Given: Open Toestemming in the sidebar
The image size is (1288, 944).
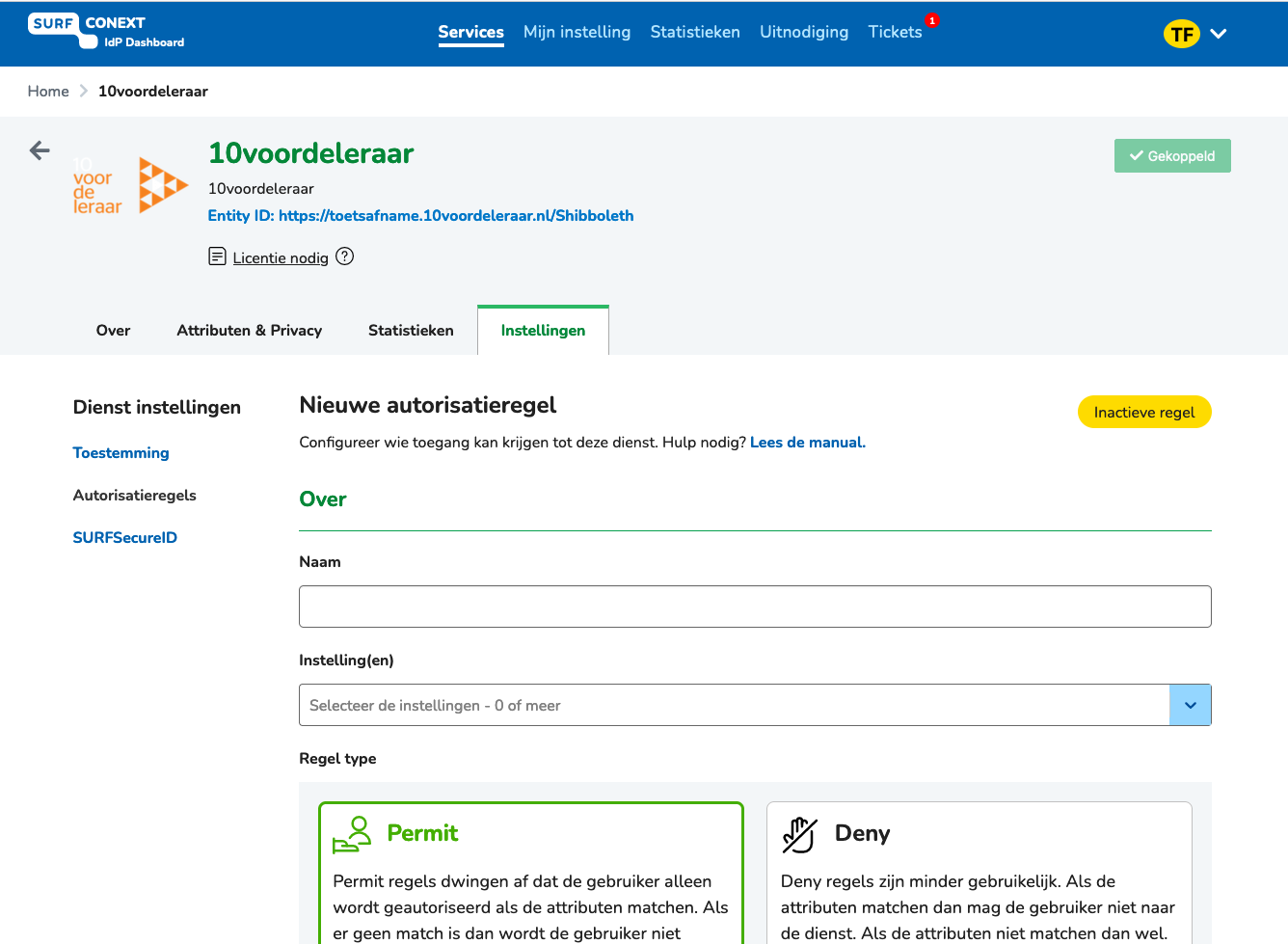Looking at the screenshot, I should 121,452.
